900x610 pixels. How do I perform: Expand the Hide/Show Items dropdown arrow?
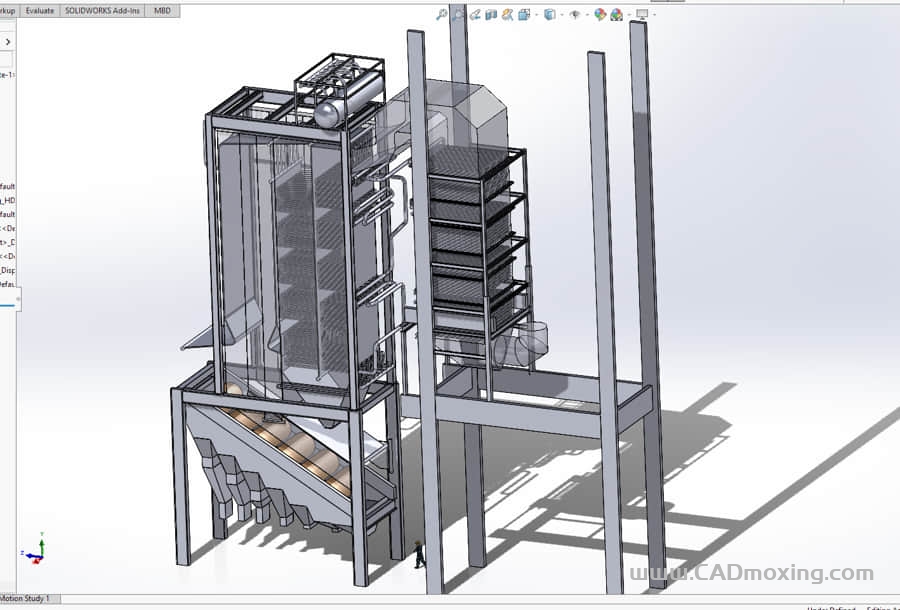[x=586, y=15]
